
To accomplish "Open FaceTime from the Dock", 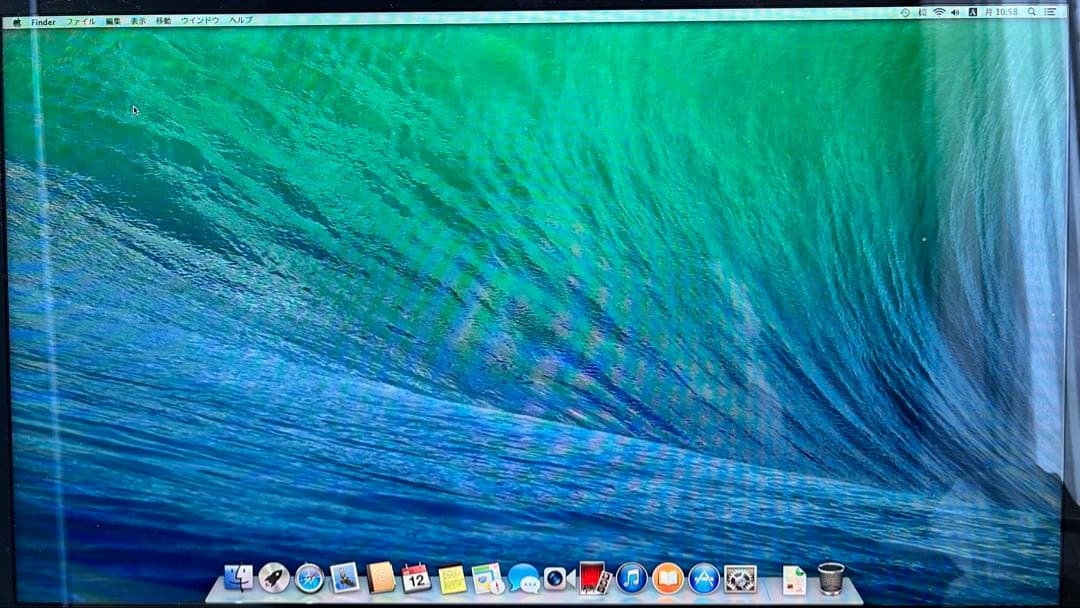I will (557, 578).
